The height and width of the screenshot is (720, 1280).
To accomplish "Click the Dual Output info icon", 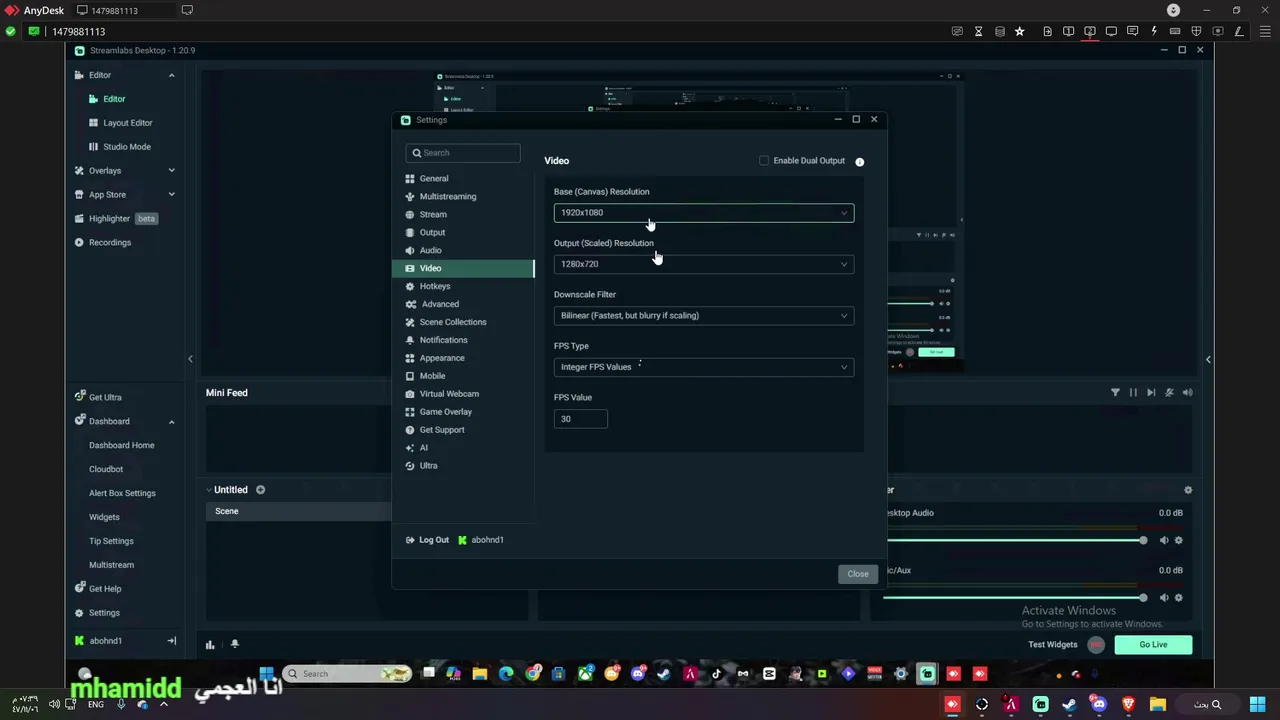I will (859, 161).
